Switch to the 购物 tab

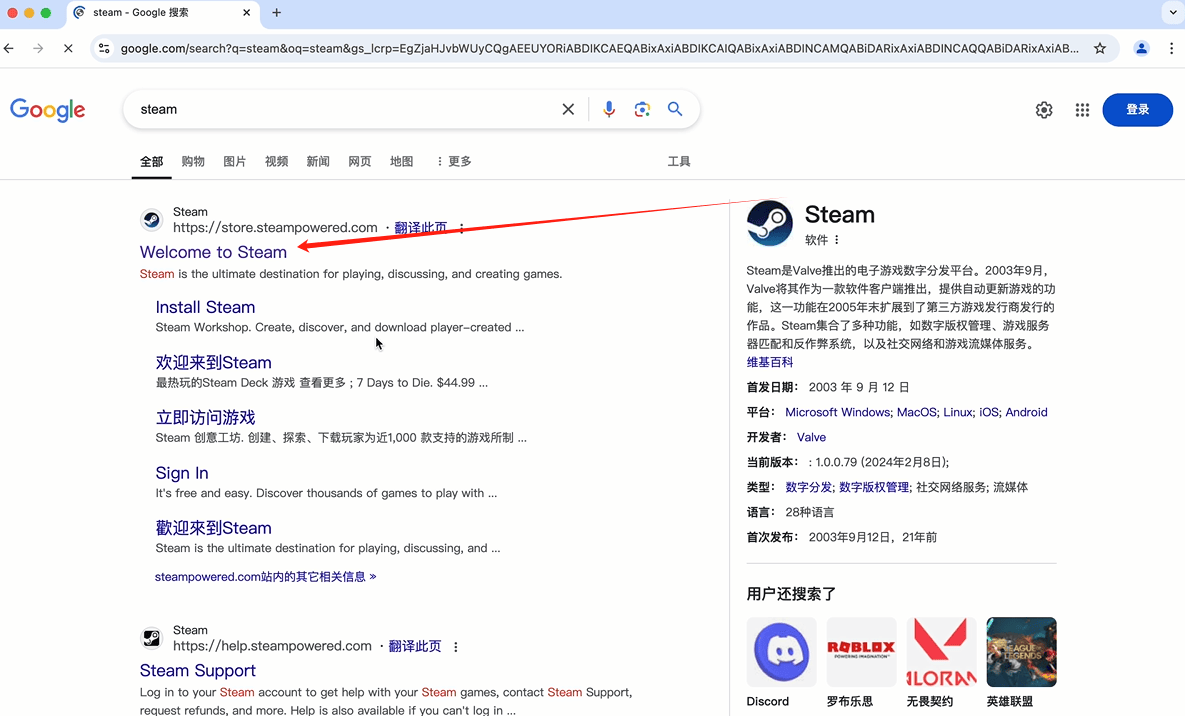pyautogui.click(x=193, y=161)
